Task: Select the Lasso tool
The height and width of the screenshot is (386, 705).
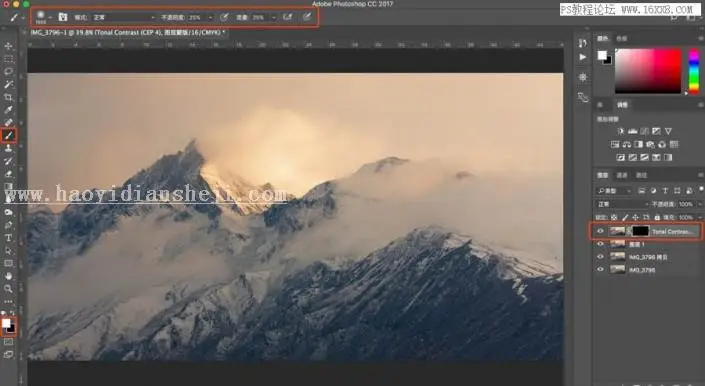Action: pos(9,71)
